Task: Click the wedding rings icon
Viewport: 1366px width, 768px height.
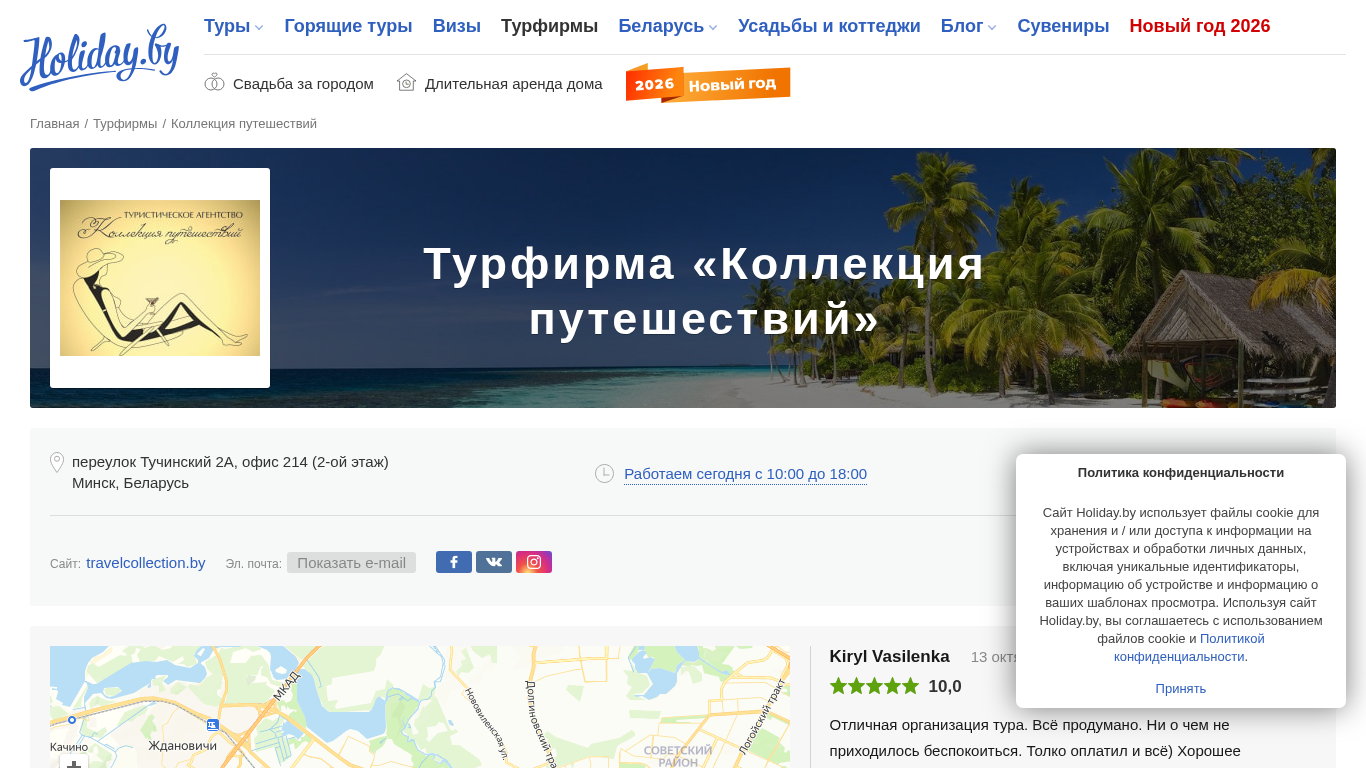Action: tap(214, 83)
